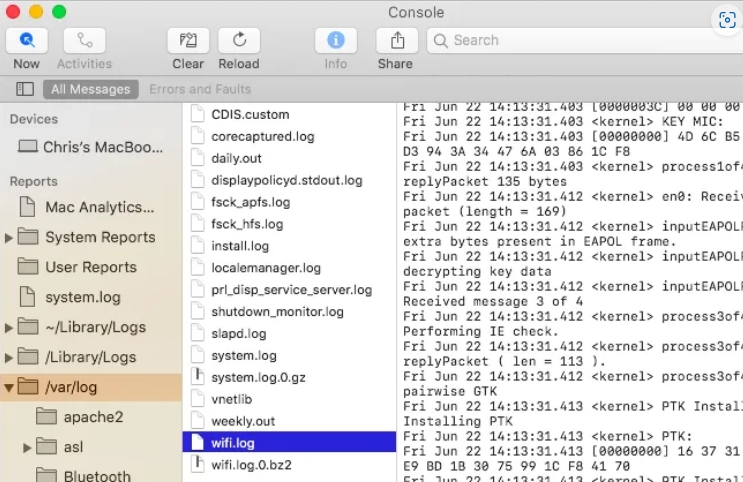Select the All Messages filter
Viewport: 743px width, 482px height.
(91, 89)
